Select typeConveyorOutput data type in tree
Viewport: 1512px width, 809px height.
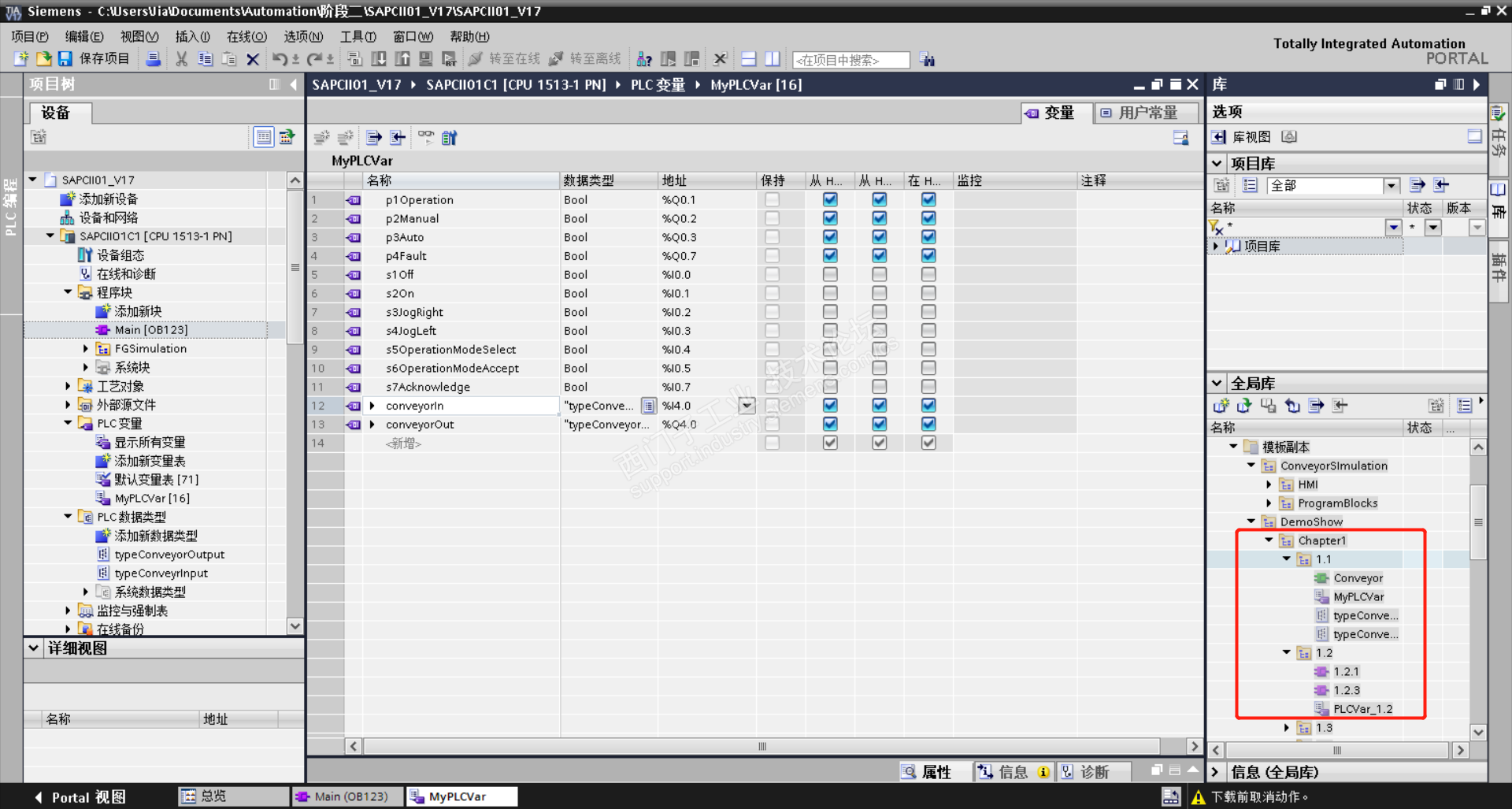[x=170, y=555]
